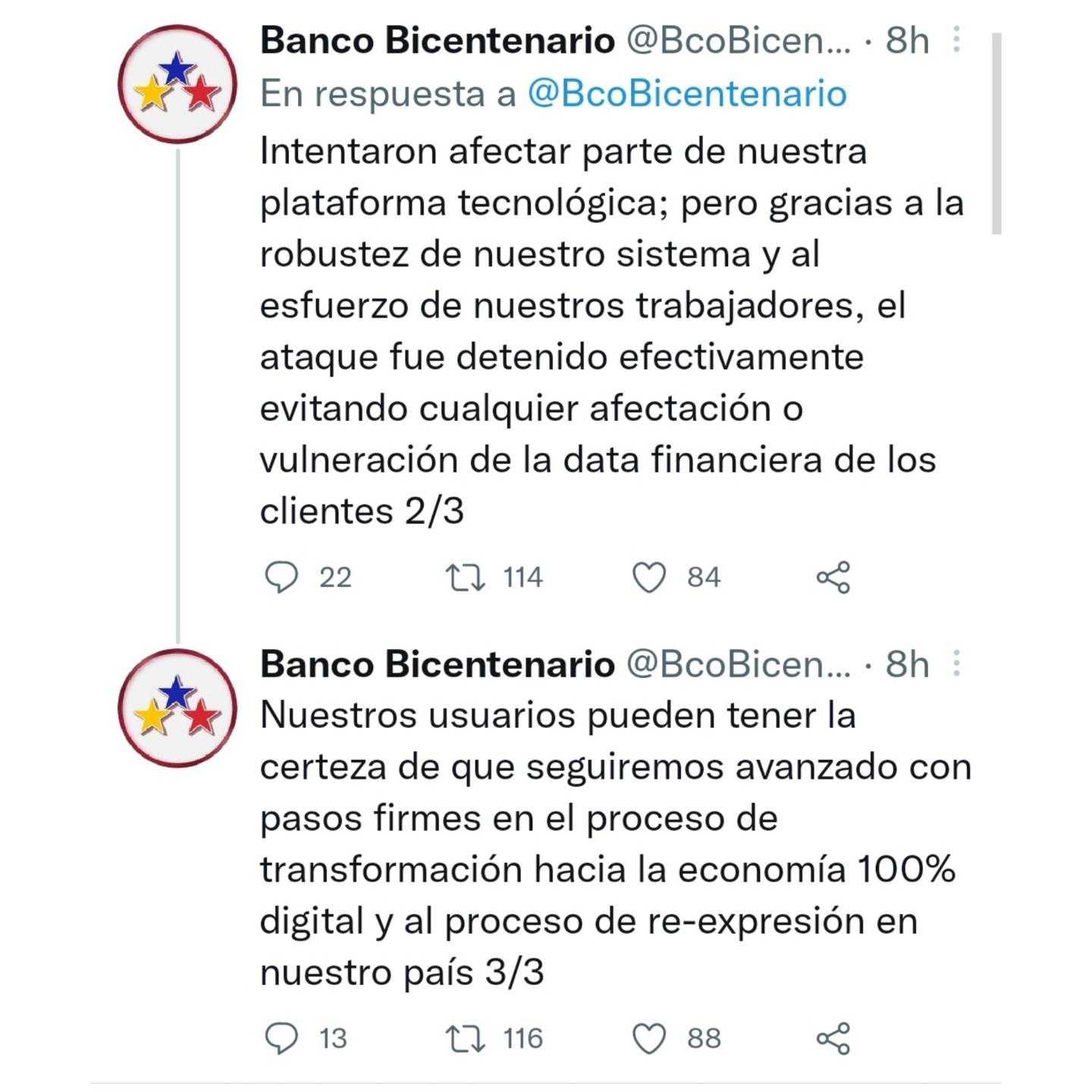Retweet the 2/3 tweet

(465, 578)
